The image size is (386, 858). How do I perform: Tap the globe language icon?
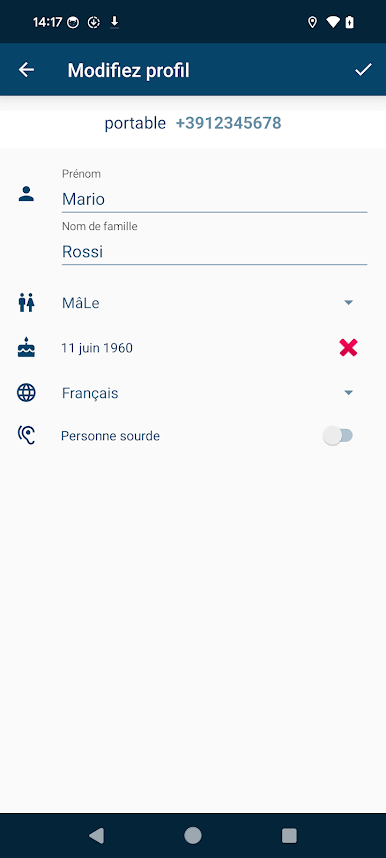(x=26, y=393)
